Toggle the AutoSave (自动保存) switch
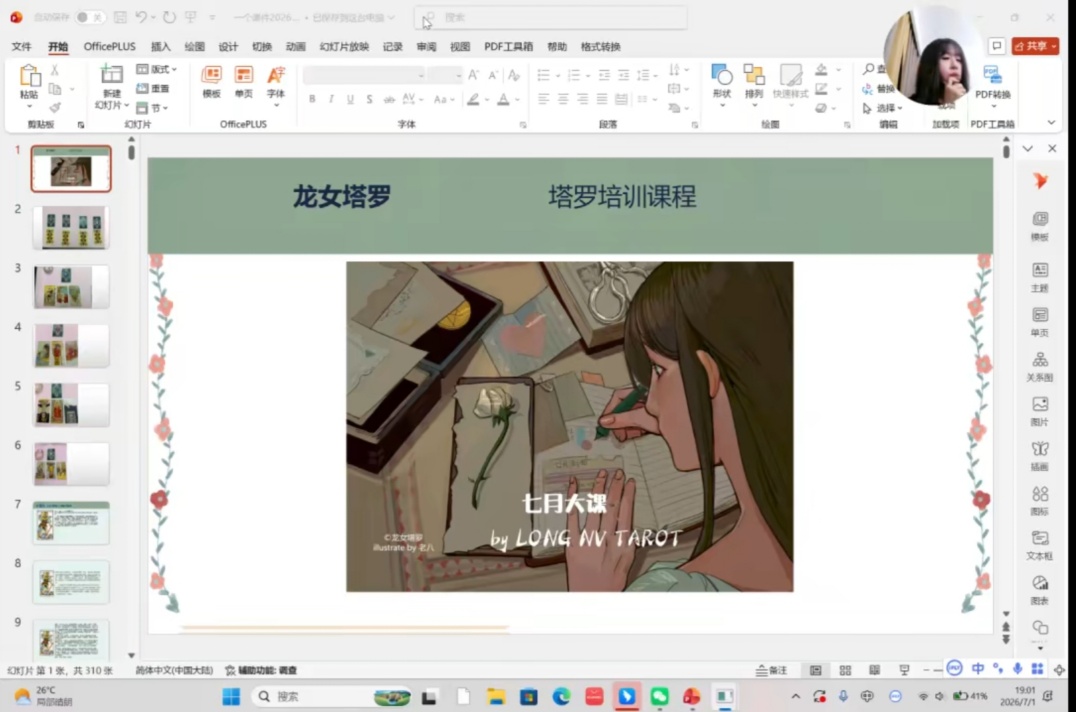The image size is (1076, 712). tap(89, 17)
